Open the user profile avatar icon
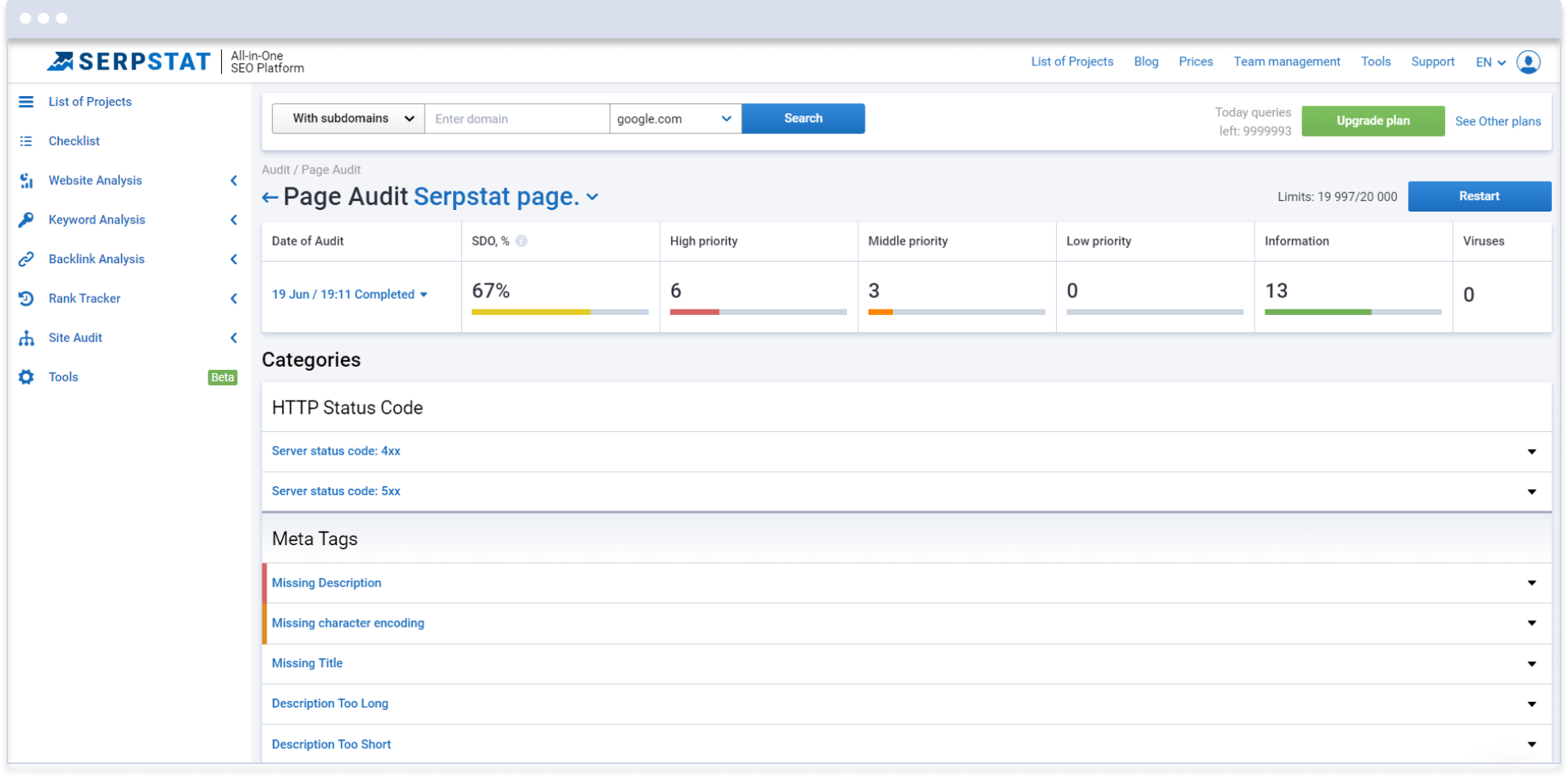1568x777 pixels. [1528, 62]
